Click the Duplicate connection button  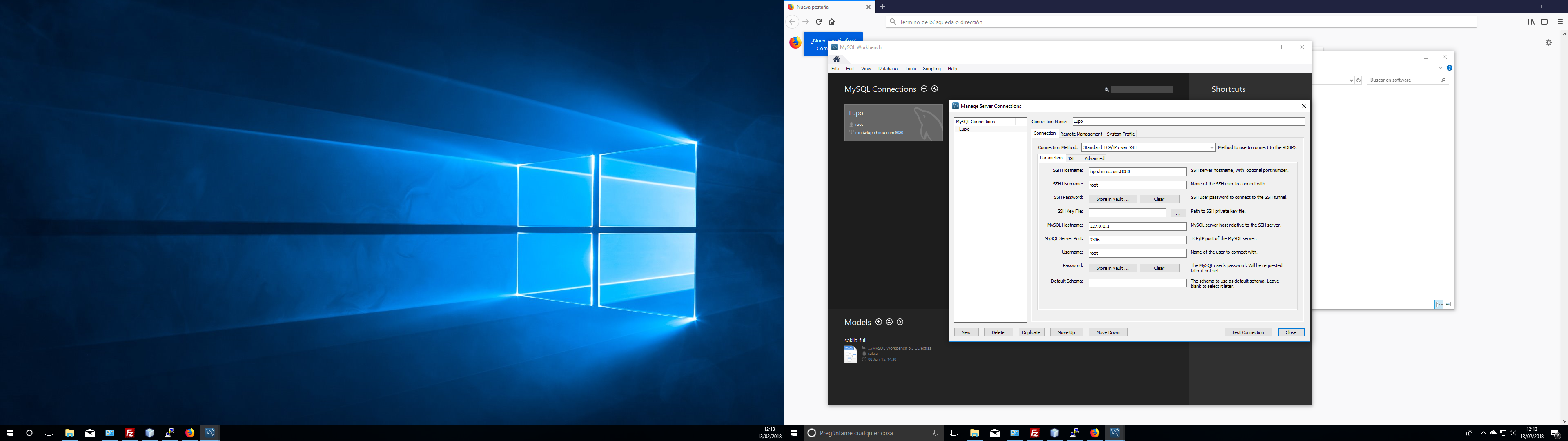click(x=1031, y=332)
